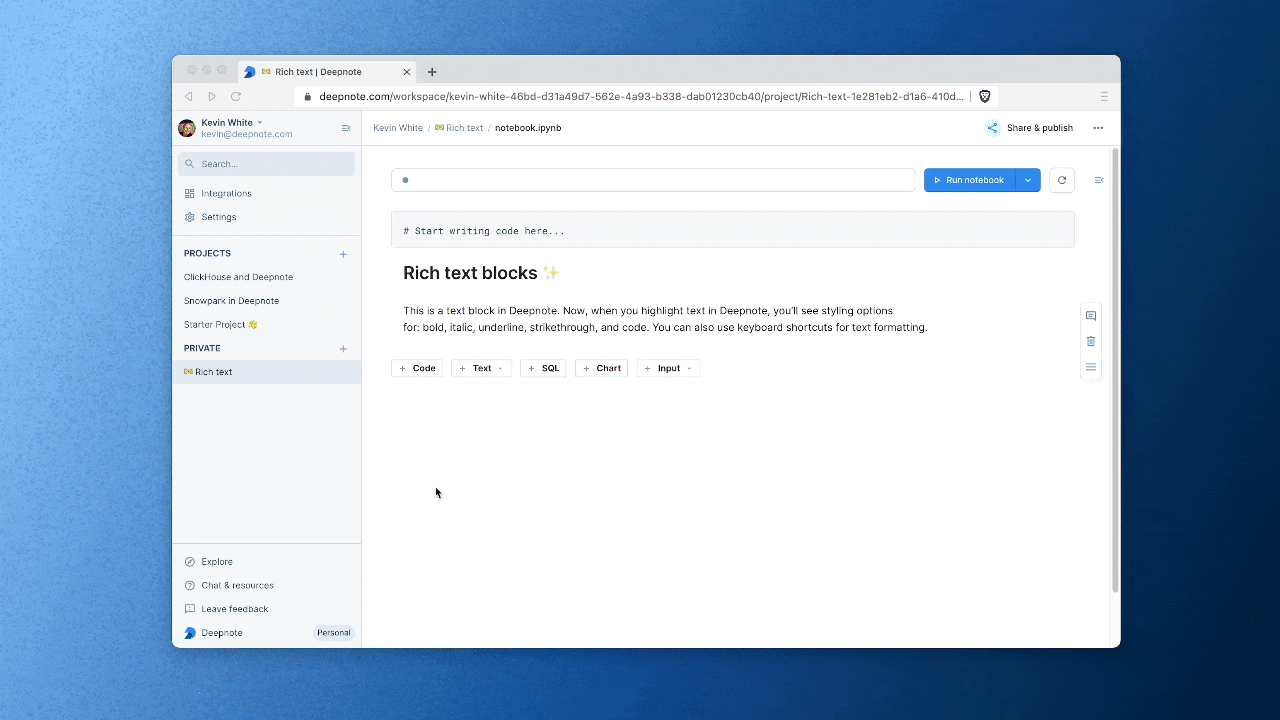Click the browser forward arrow

pos(212,97)
